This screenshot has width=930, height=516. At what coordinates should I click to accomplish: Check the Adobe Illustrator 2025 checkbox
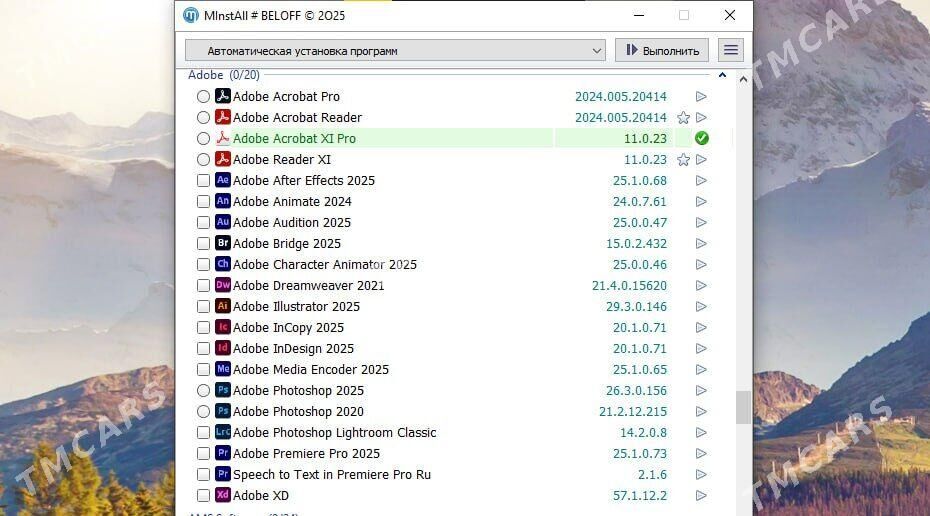(203, 307)
